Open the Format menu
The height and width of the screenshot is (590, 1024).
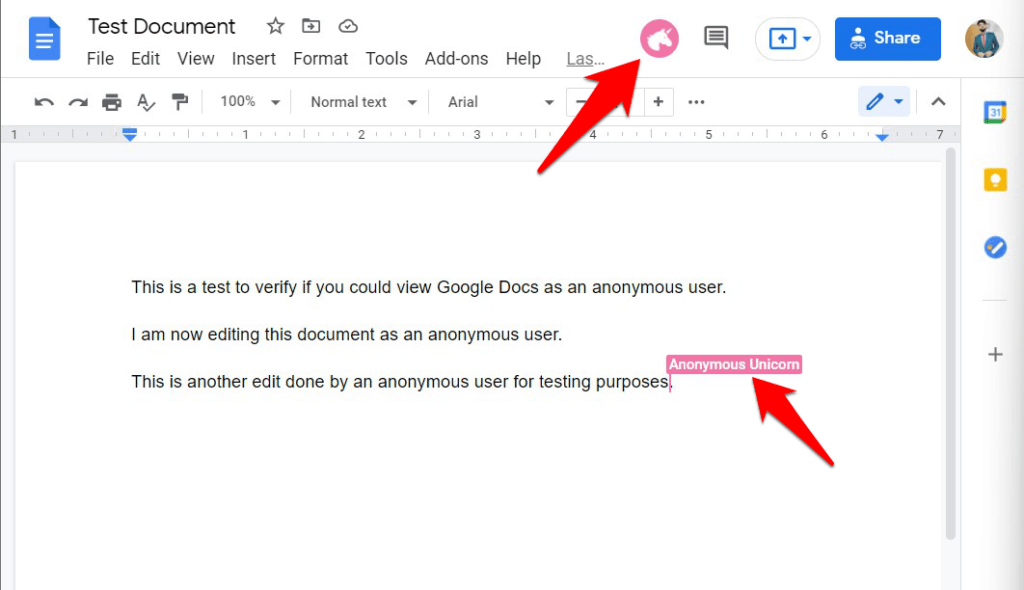(x=320, y=58)
